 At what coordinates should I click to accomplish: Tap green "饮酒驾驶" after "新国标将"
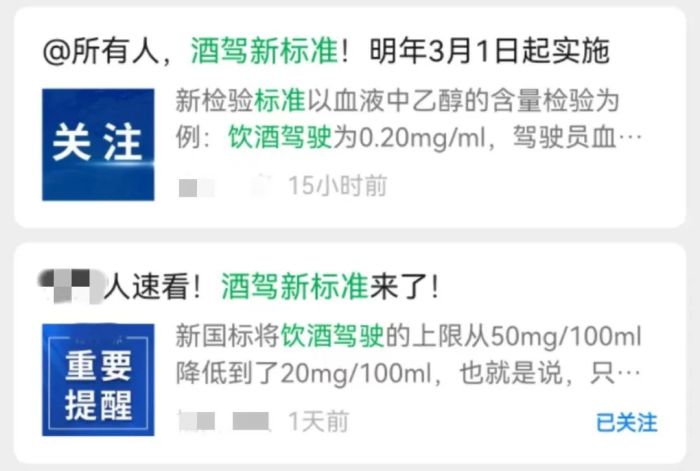(333, 336)
